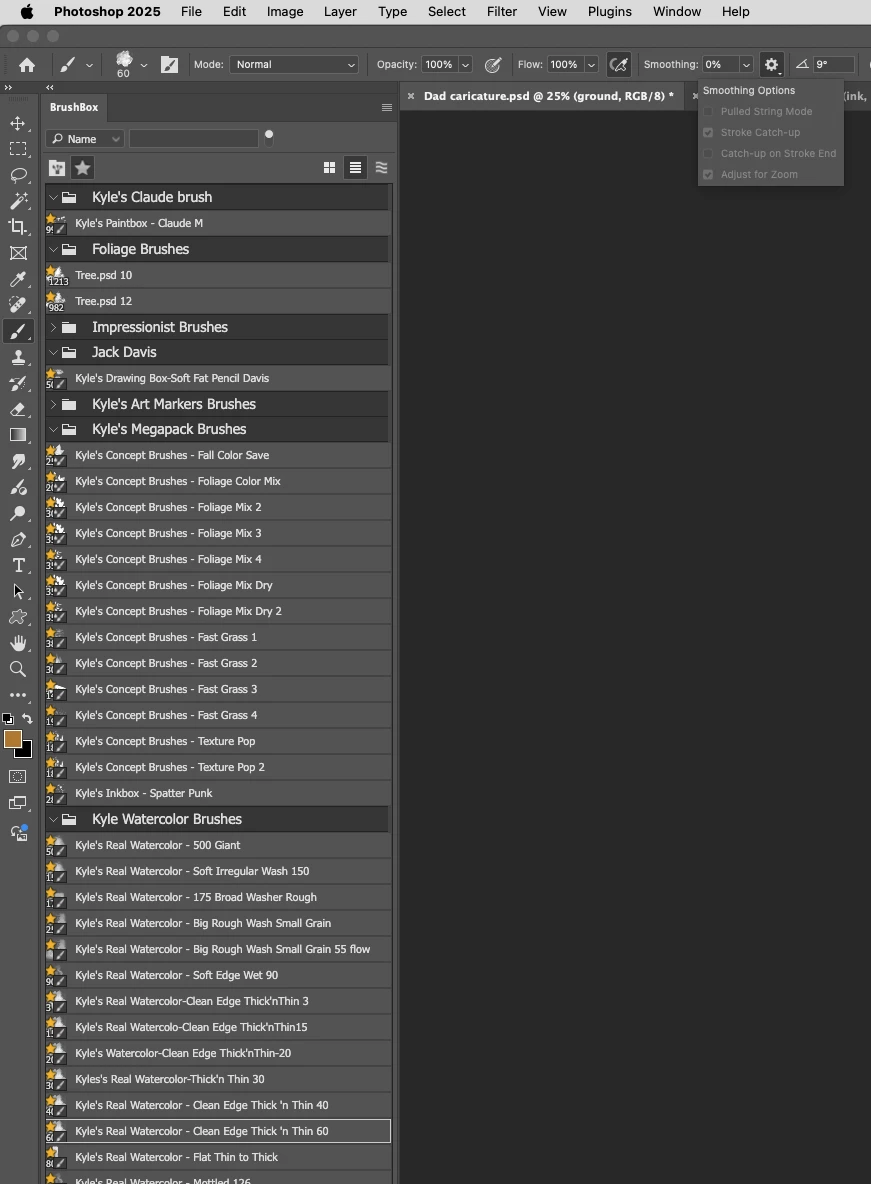Switch BrushBox to list view
This screenshot has height=1184, width=871.
[355, 168]
